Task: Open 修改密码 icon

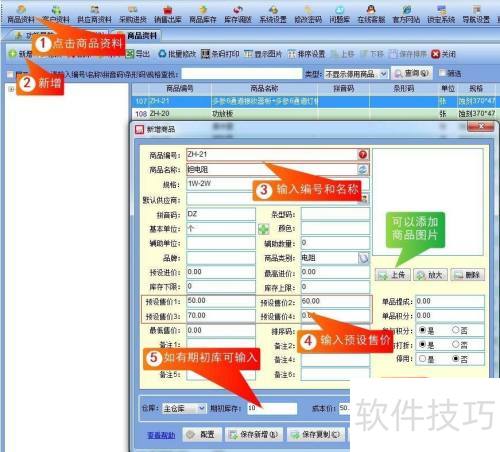Action: point(308,14)
